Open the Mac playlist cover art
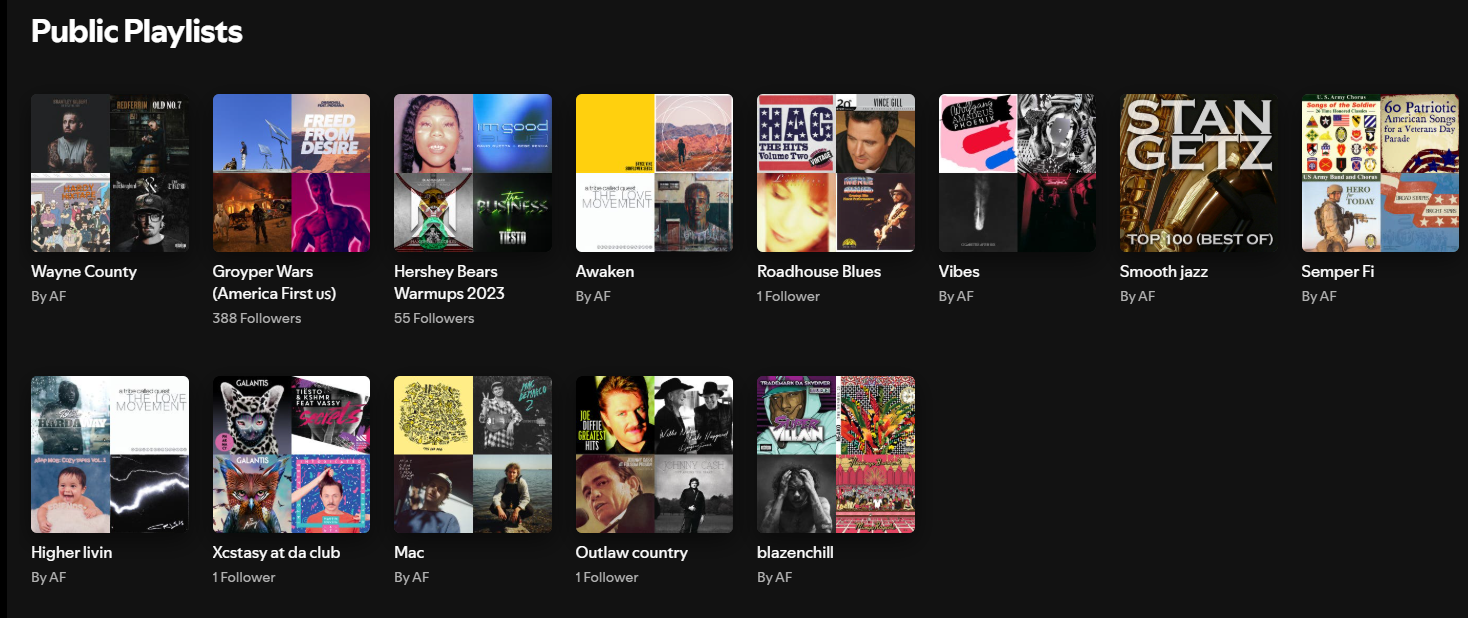 point(473,454)
